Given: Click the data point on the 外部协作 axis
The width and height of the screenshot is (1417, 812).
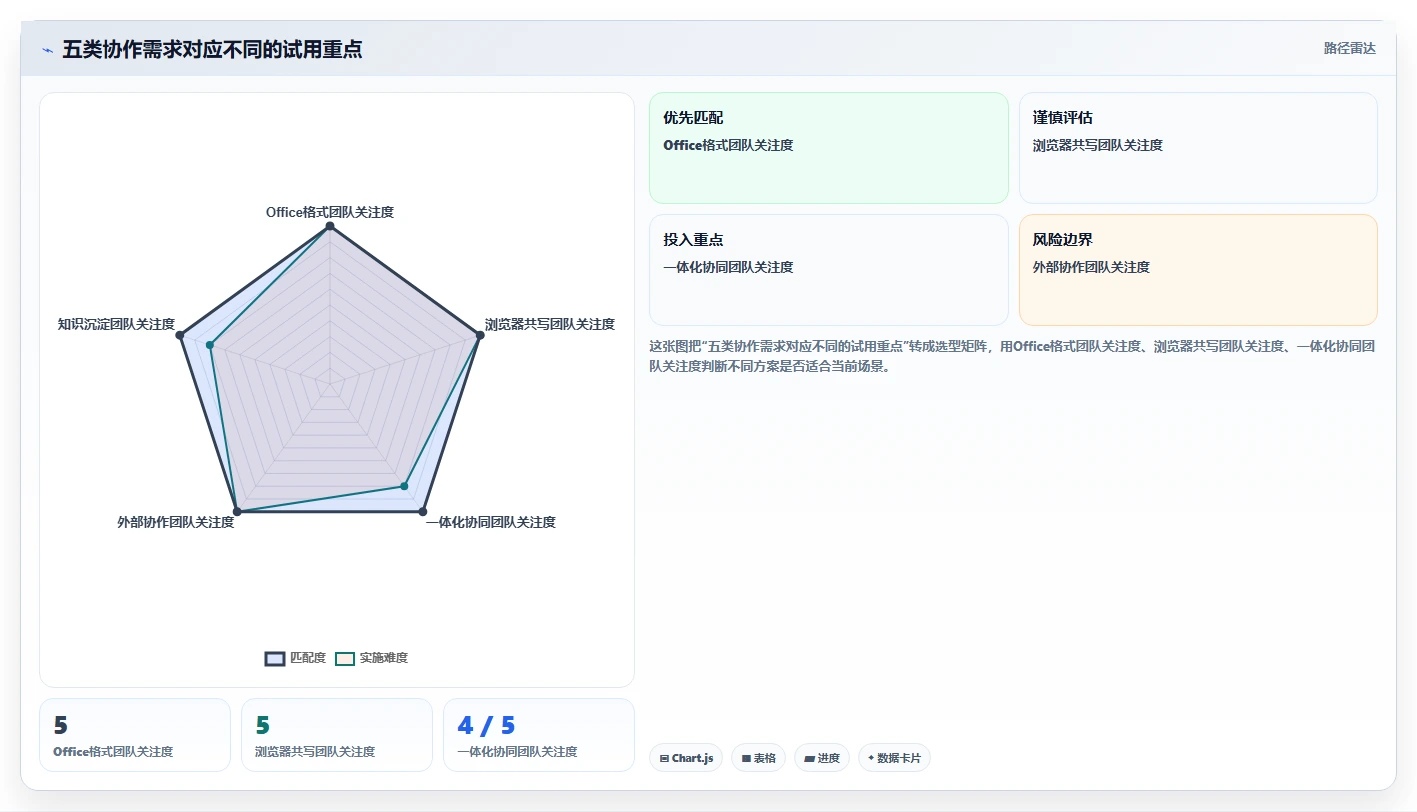Looking at the screenshot, I should point(237,511).
